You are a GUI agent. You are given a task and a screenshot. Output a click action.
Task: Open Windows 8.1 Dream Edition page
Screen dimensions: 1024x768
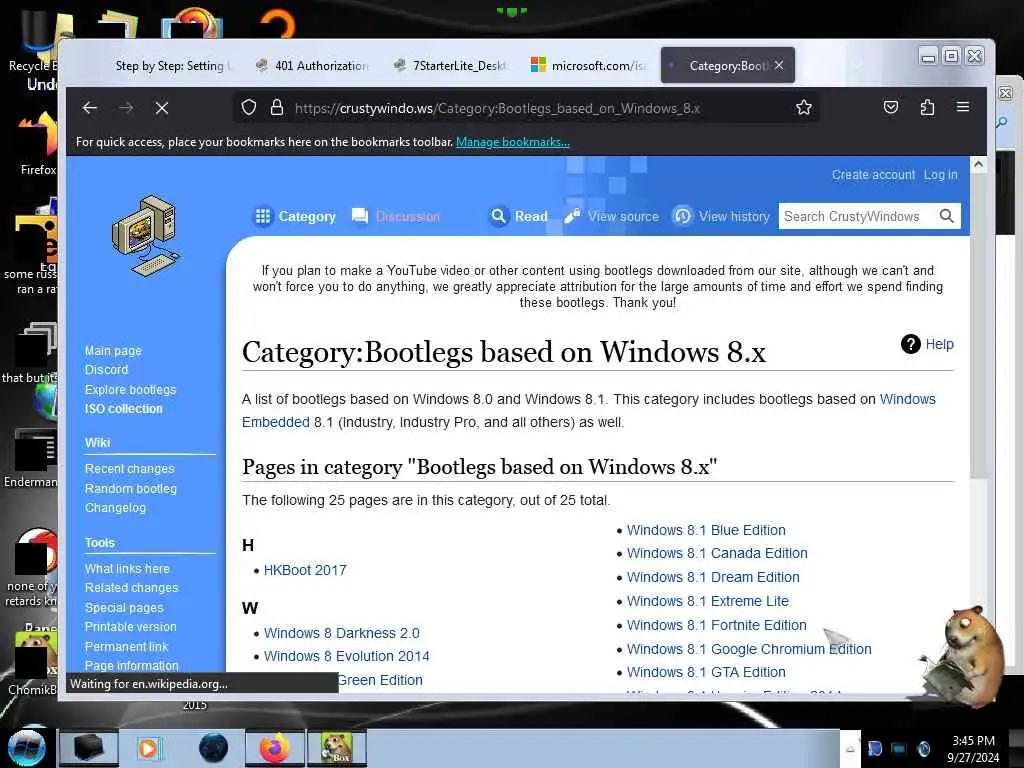coord(713,577)
